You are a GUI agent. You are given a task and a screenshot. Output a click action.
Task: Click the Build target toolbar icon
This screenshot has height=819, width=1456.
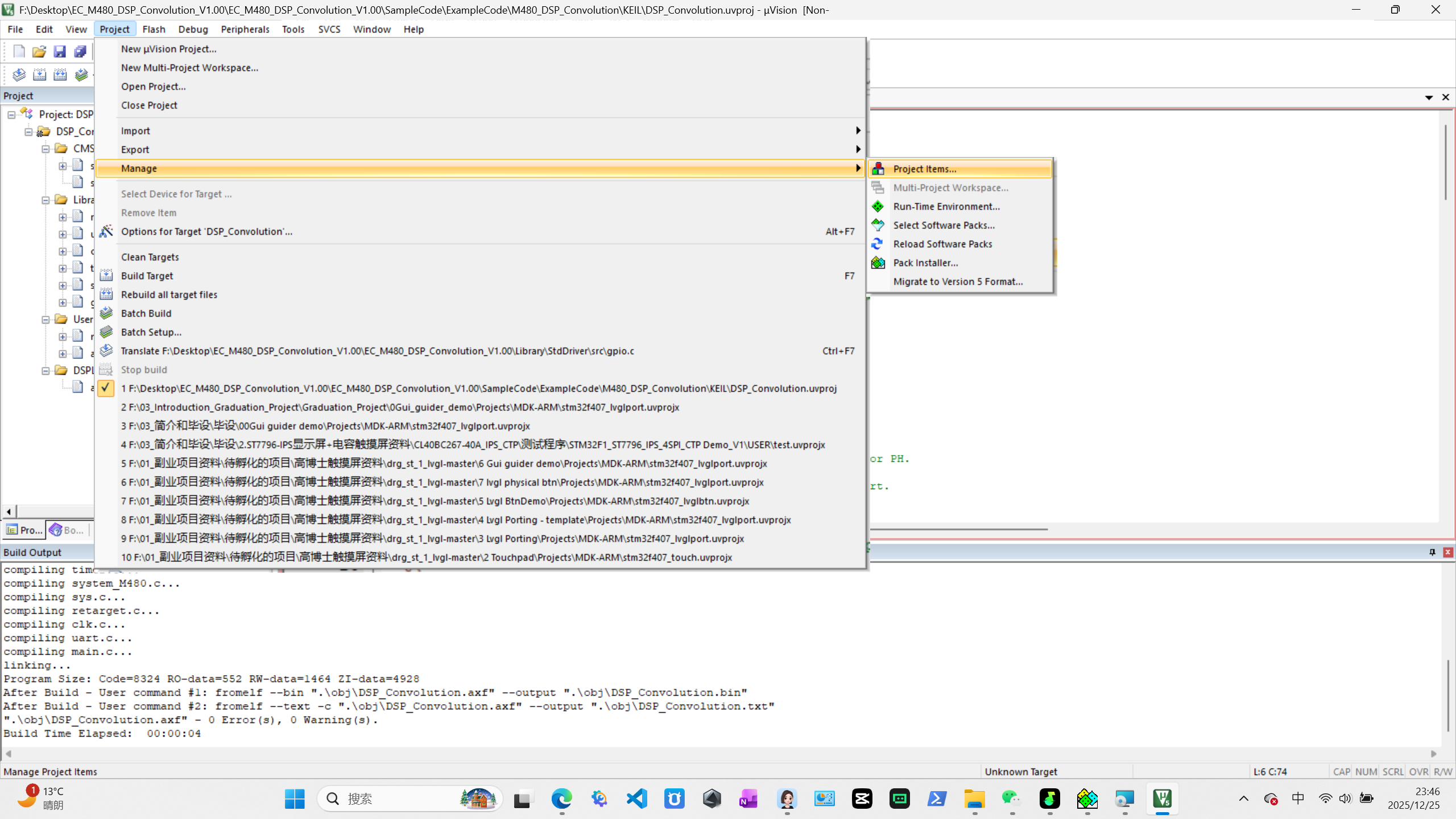40,75
